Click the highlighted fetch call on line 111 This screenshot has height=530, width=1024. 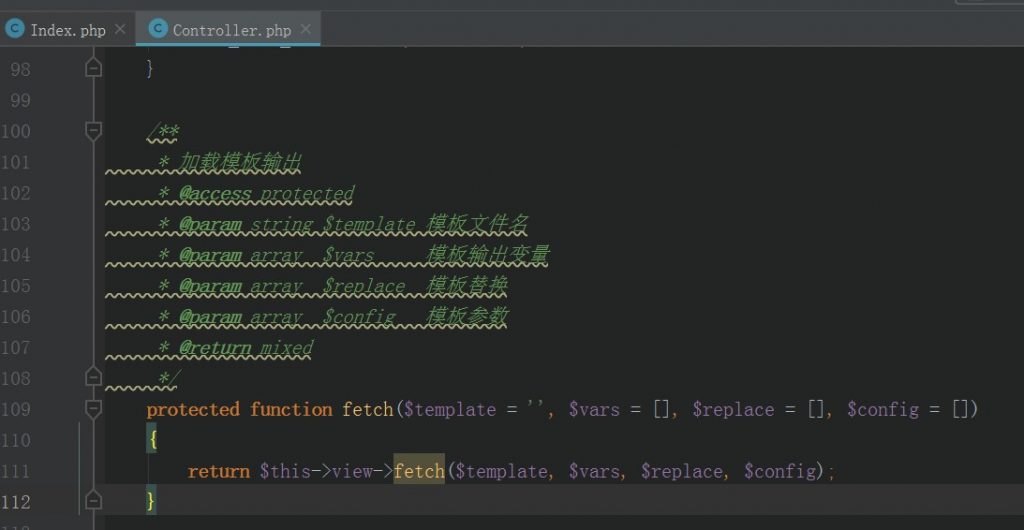[x=419, y=471]
